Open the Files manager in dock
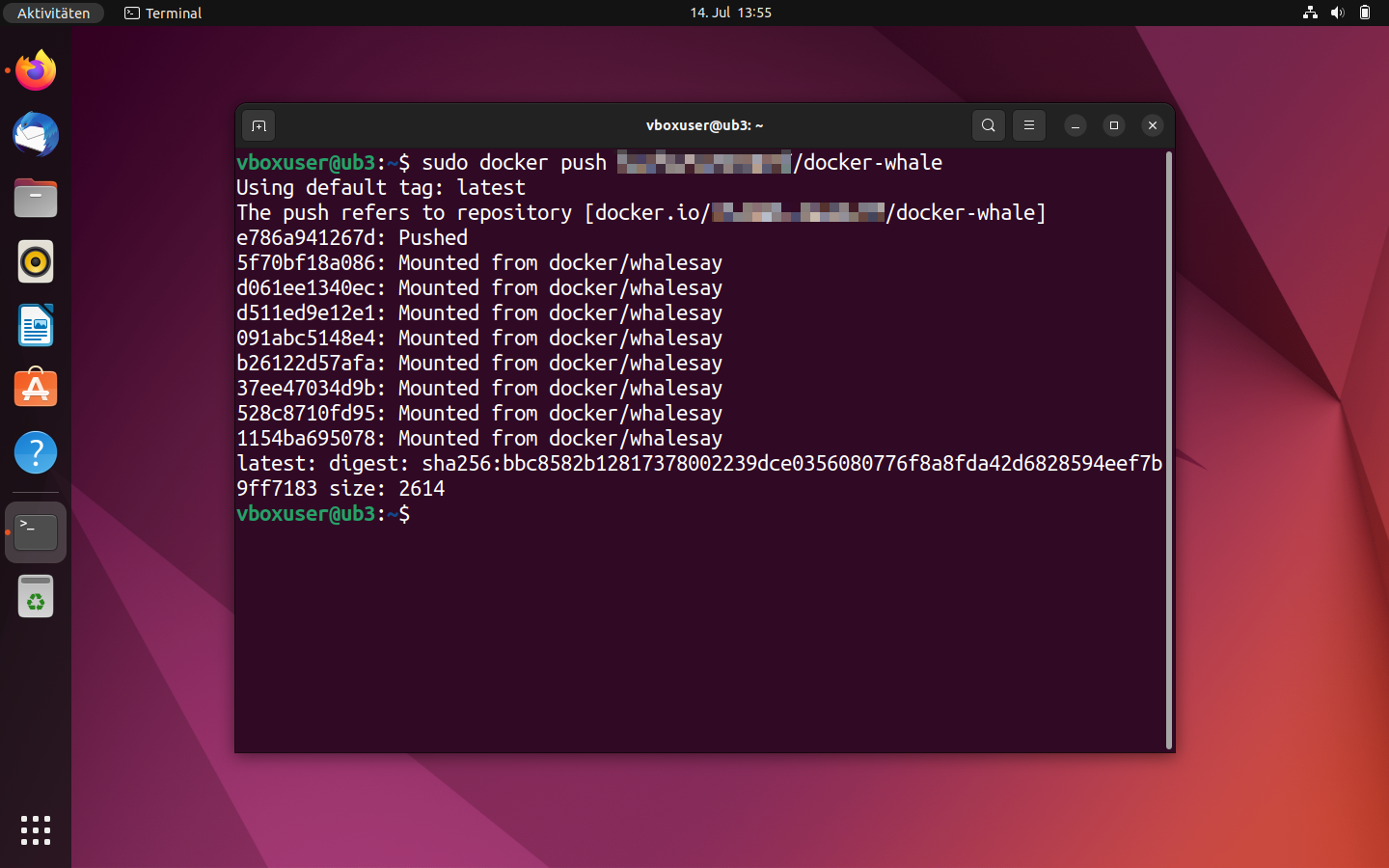This screenshot has width=1389, height=868. pos(36,198)
